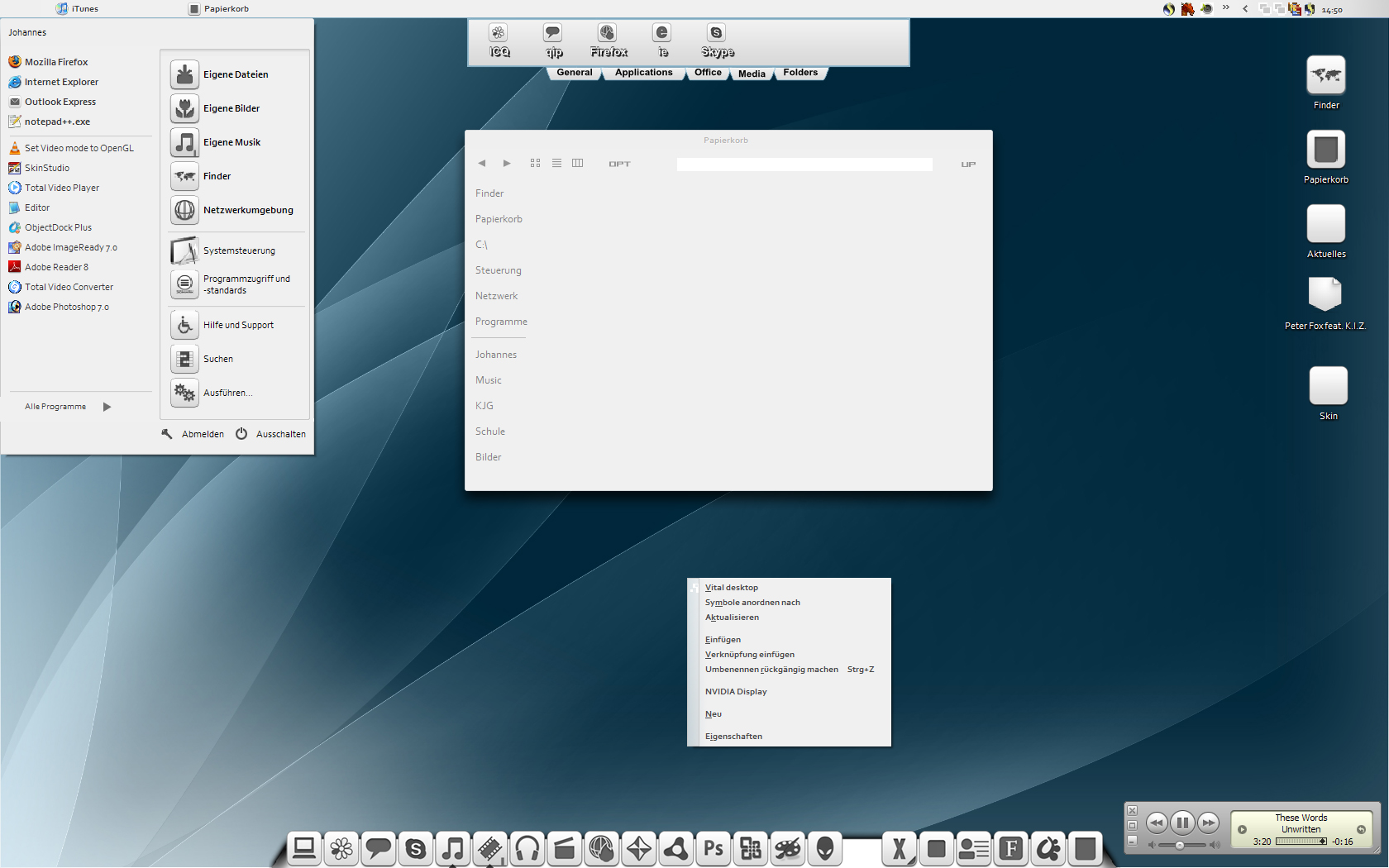Image resolution: width=1389 pixels, height=868 pixels.
Task: Switch to the Media tab
Action: click(751, 74)
